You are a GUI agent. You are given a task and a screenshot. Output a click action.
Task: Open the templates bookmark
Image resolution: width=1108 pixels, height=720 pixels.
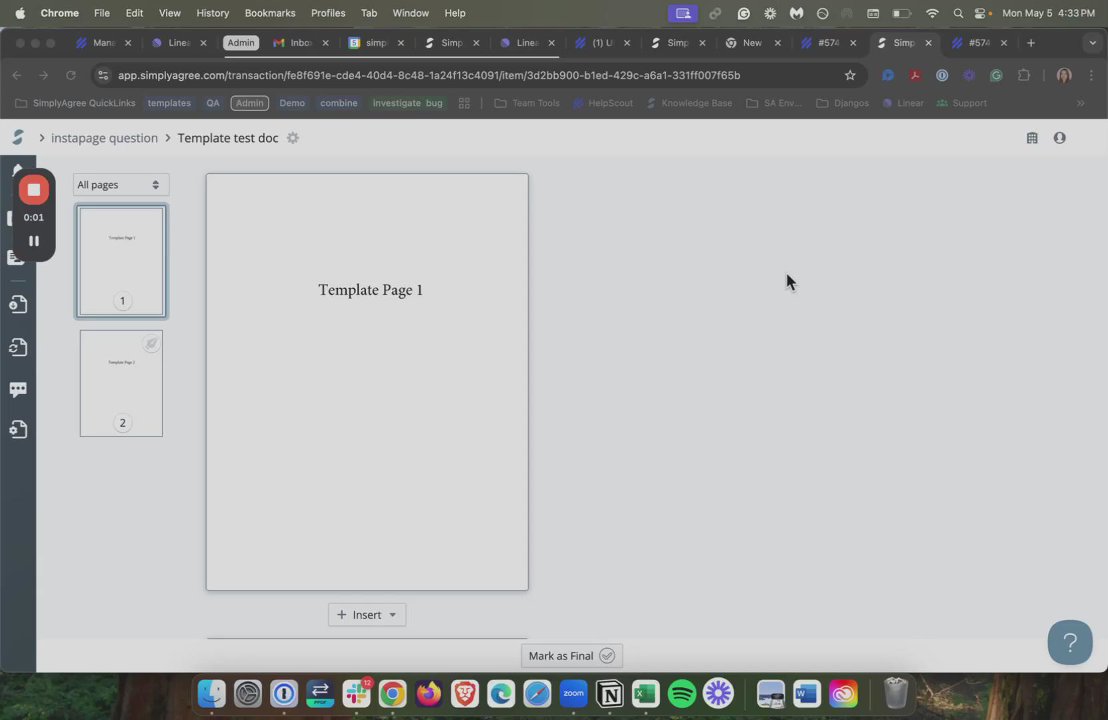coord(169,103)
